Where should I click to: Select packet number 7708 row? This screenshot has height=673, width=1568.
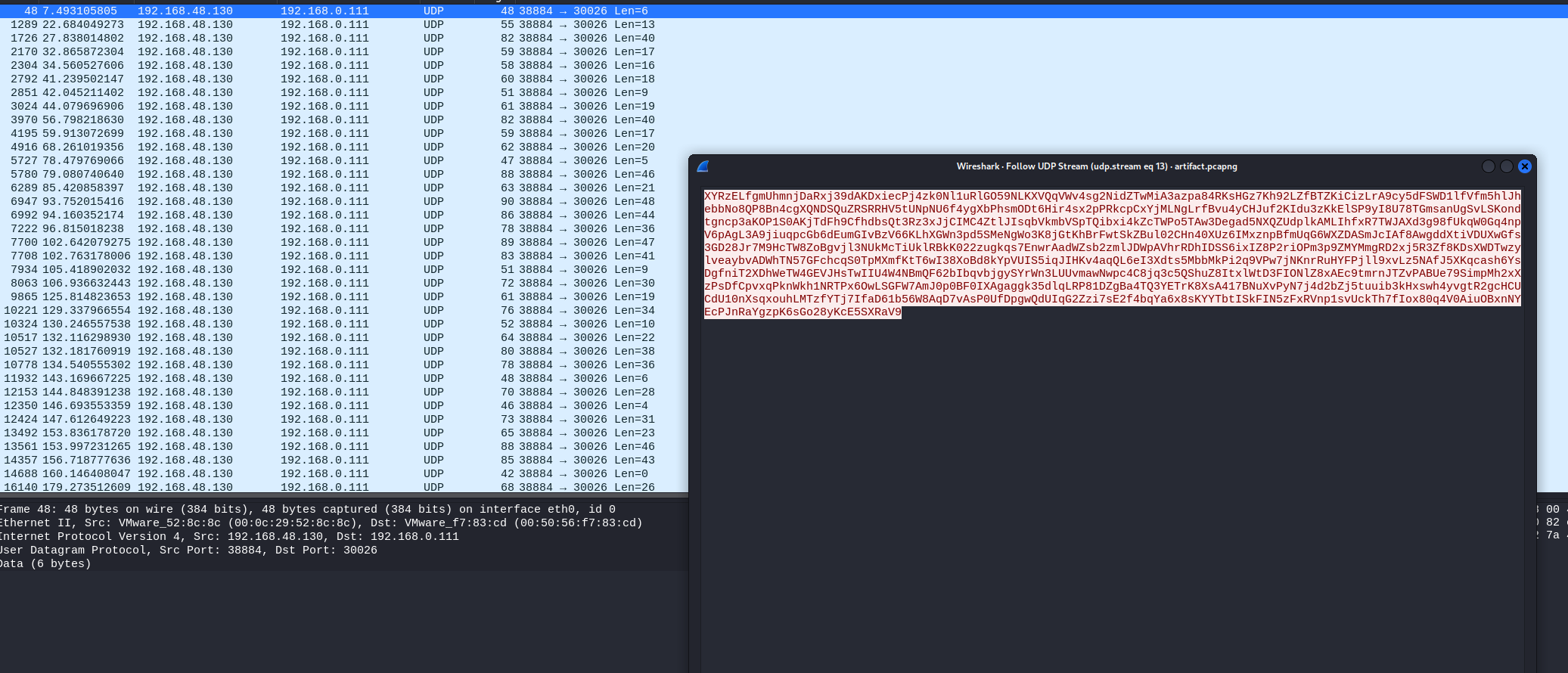pyautogui.click(x=344, y=256)
